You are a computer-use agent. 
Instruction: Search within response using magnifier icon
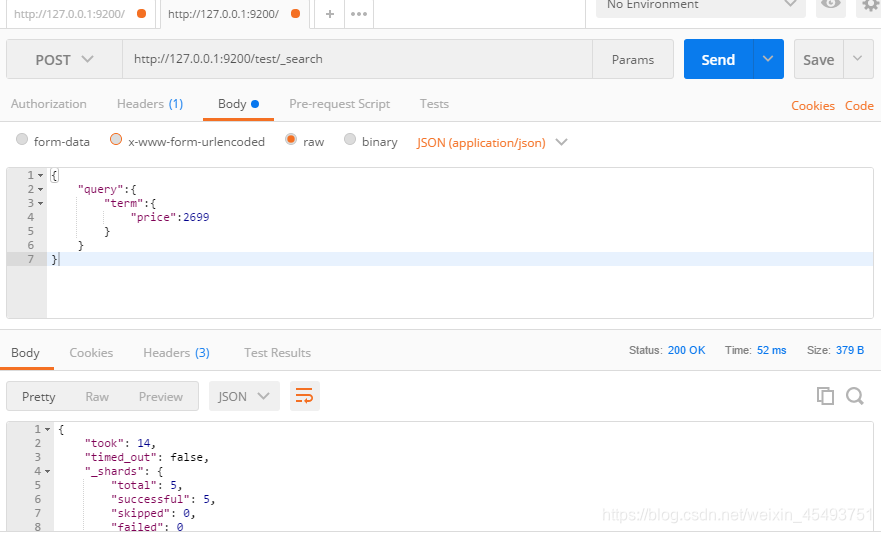pyautogui.click(x=855, y=396)
